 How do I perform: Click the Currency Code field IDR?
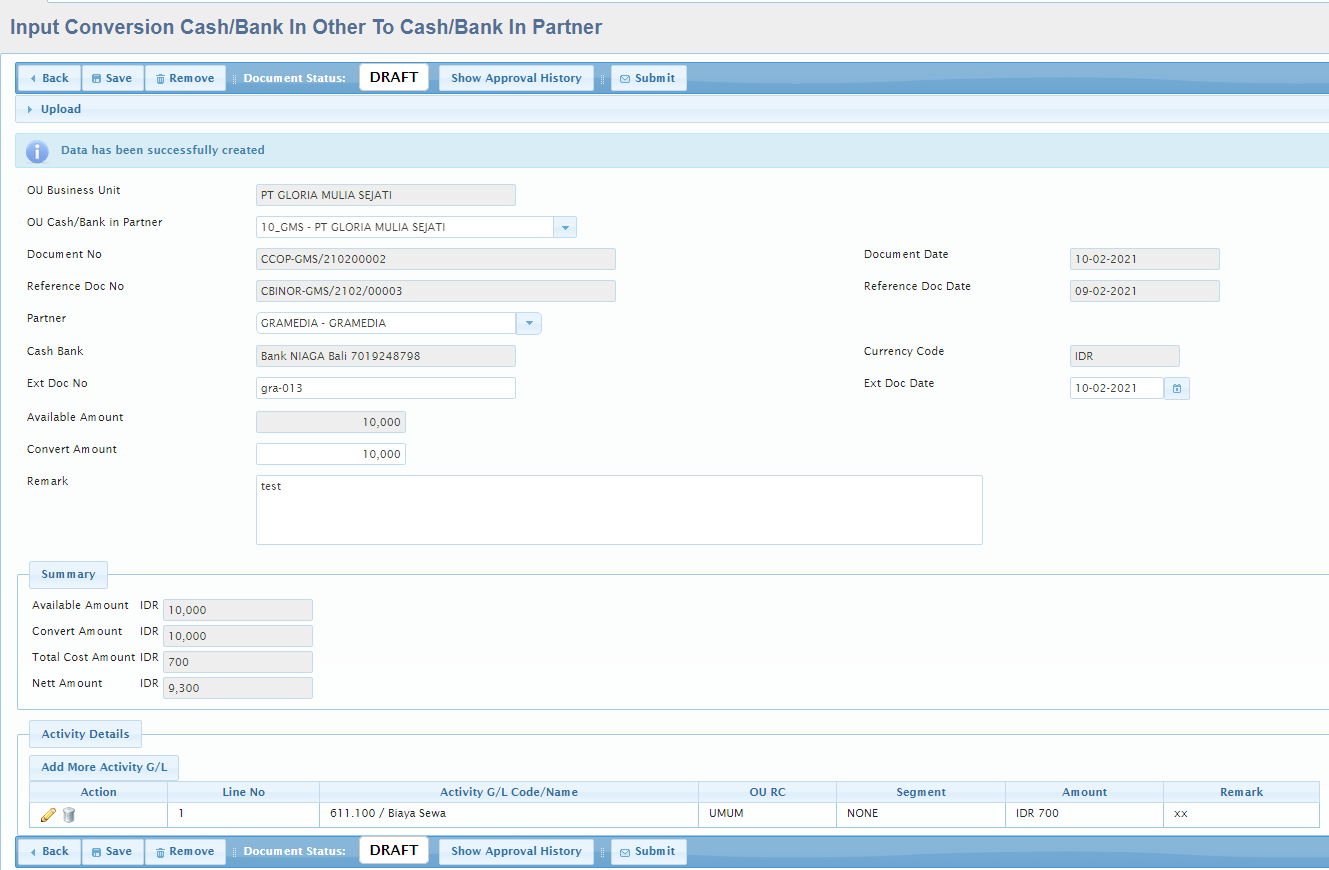click(x=1125, y=356)
